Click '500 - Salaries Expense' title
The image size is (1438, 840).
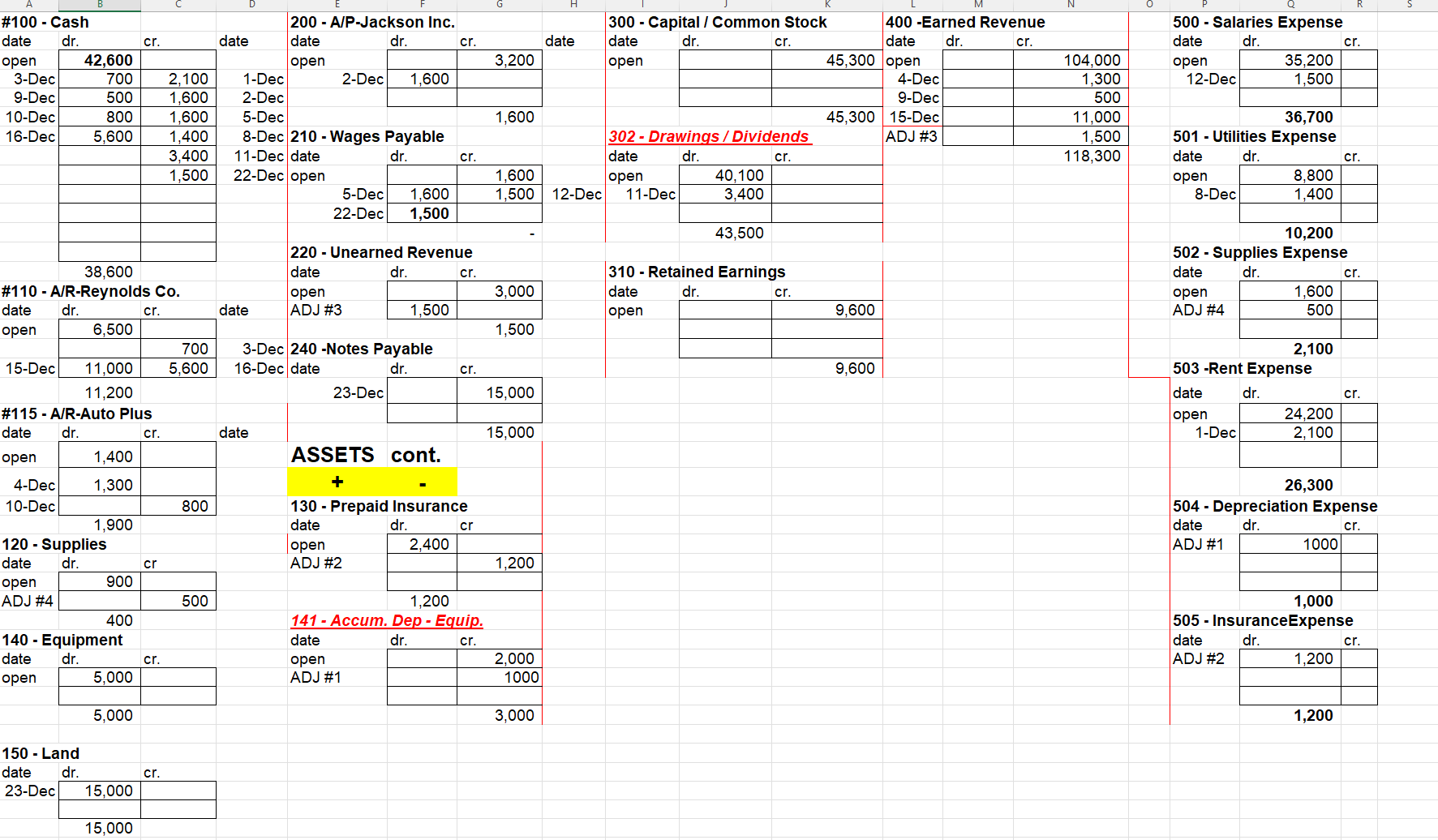tap(1258, 22)
